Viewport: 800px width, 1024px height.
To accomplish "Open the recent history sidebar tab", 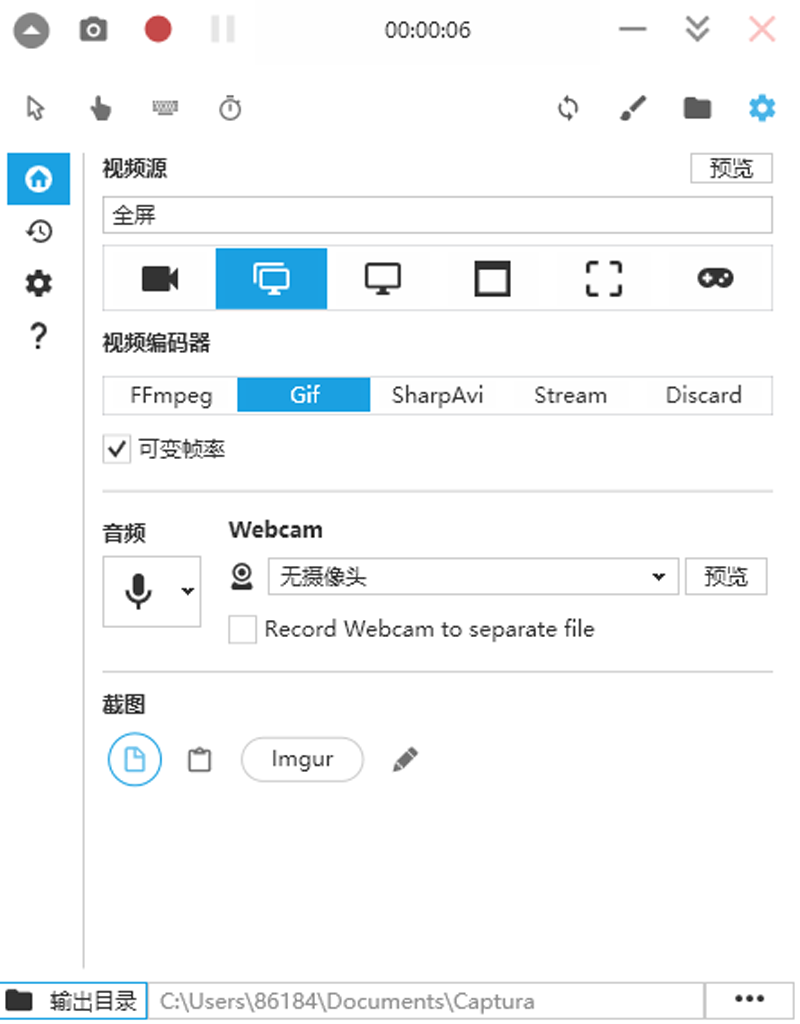I will tap(38, 232).
